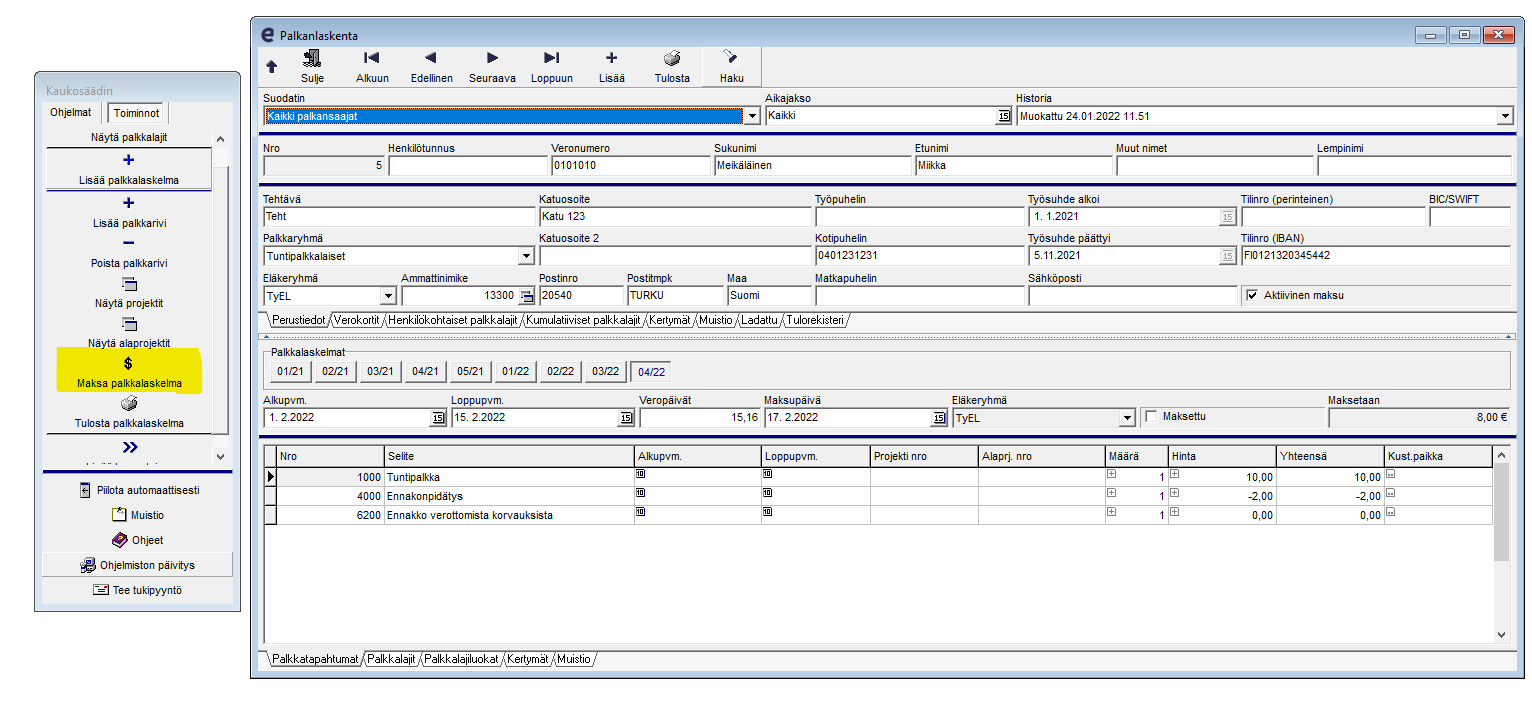
Task: Open the Tulorekisteri tab
Action: point(814,320)
